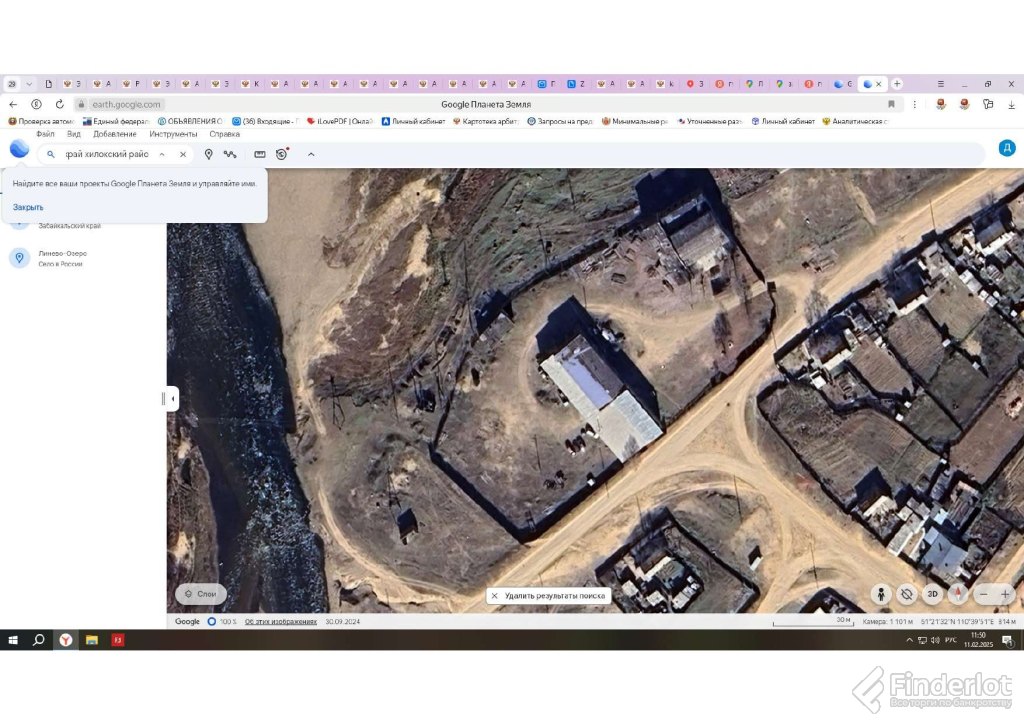1024x724 pixels.
Task: Open the Слои layers button
Action: tap(200, 594)
